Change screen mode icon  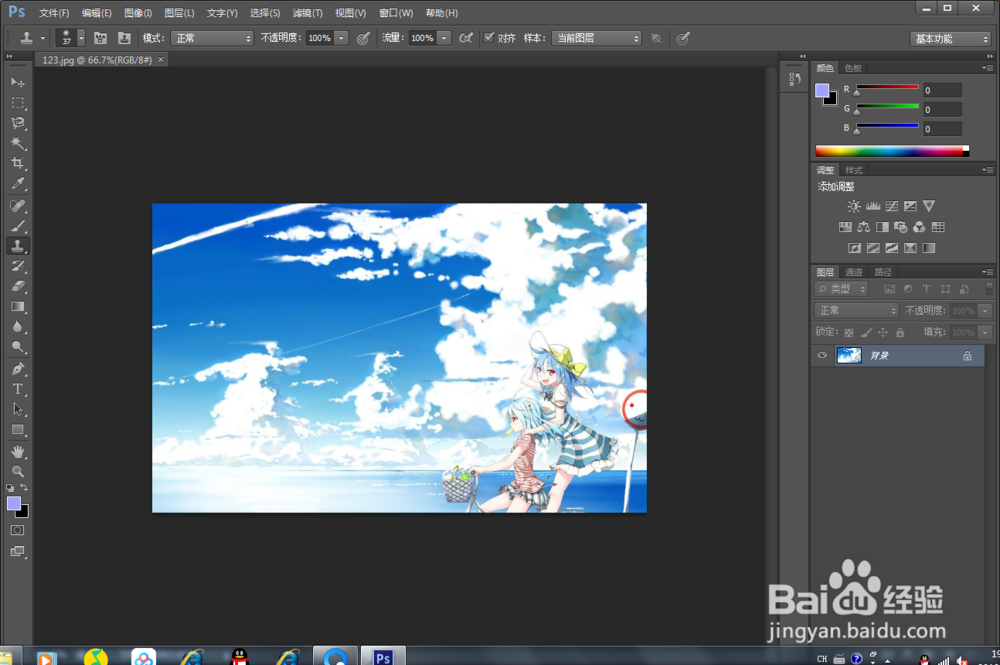(18, 552)
